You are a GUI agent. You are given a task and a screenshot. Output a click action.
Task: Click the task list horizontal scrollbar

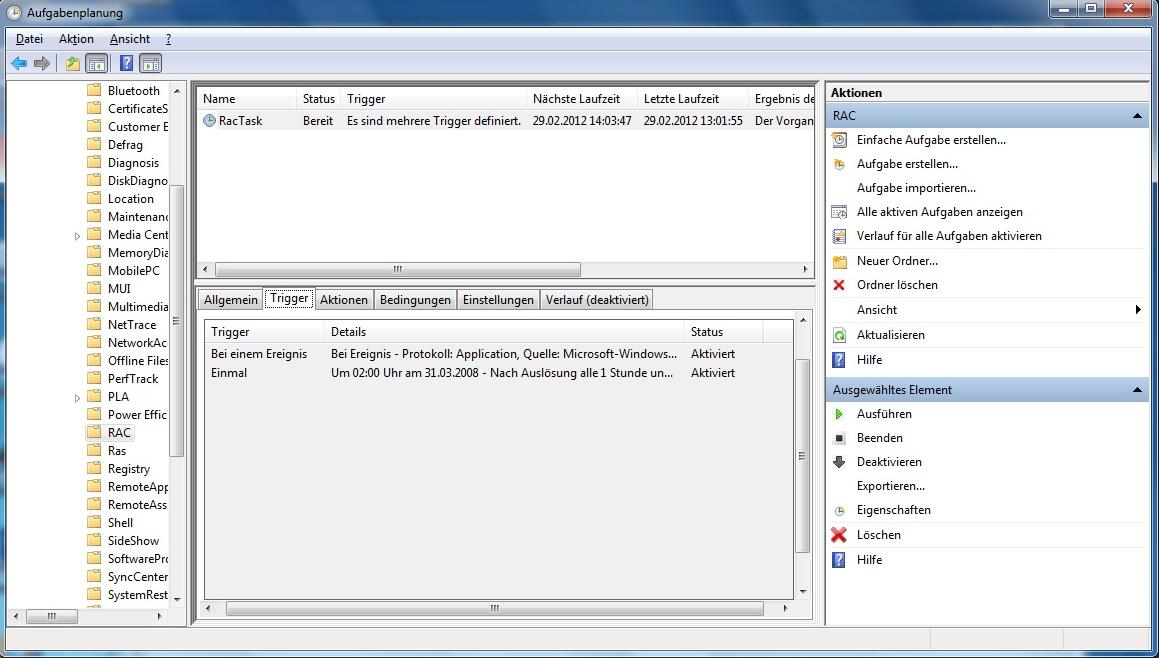coord(397,270)
